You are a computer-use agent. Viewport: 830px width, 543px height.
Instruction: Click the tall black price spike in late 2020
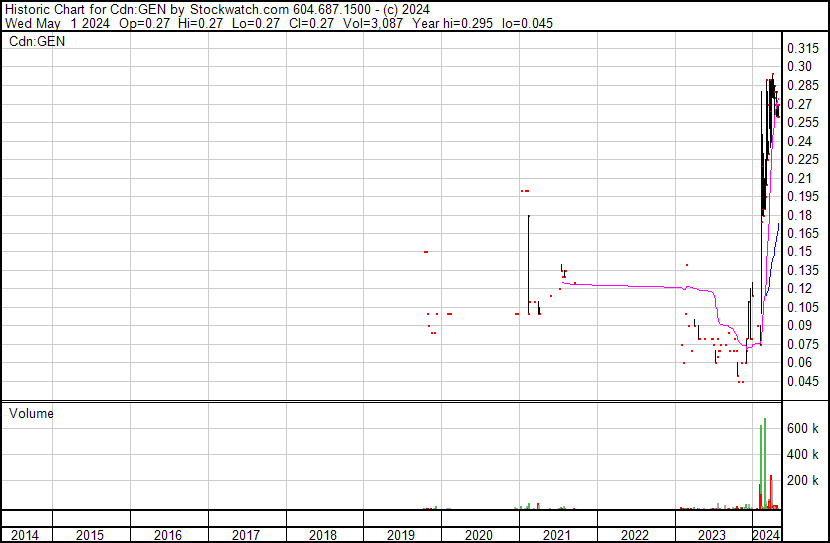[x=528, y=265]
